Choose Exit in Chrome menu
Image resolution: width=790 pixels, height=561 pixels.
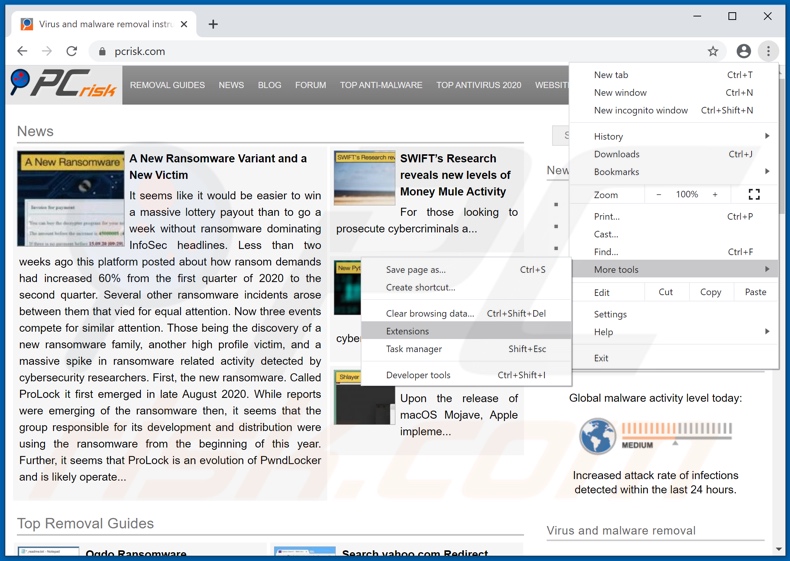point(674,358)
